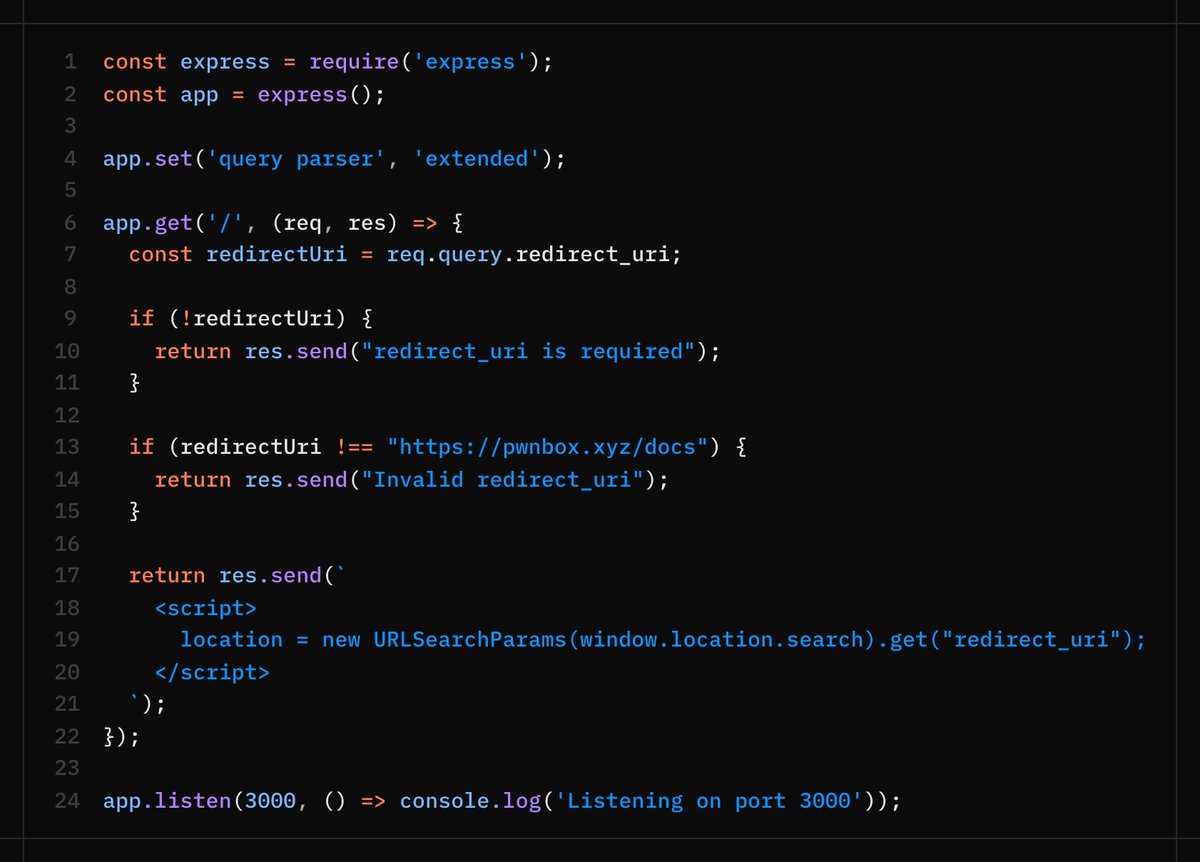
Task: Click window.location.search on line 19
Action: (722, 639)
